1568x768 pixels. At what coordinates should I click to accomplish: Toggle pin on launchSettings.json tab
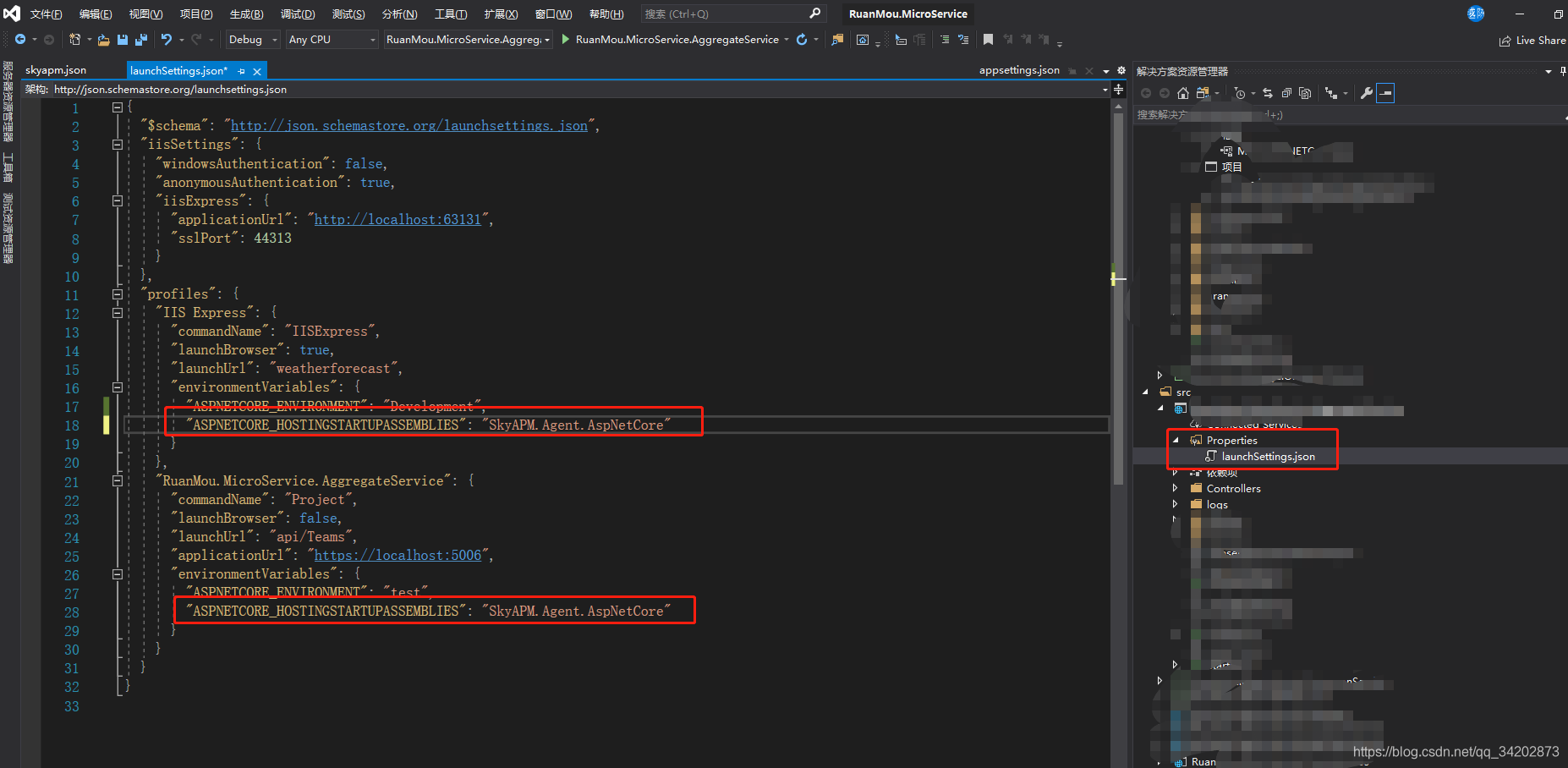[x=242, y=71]
